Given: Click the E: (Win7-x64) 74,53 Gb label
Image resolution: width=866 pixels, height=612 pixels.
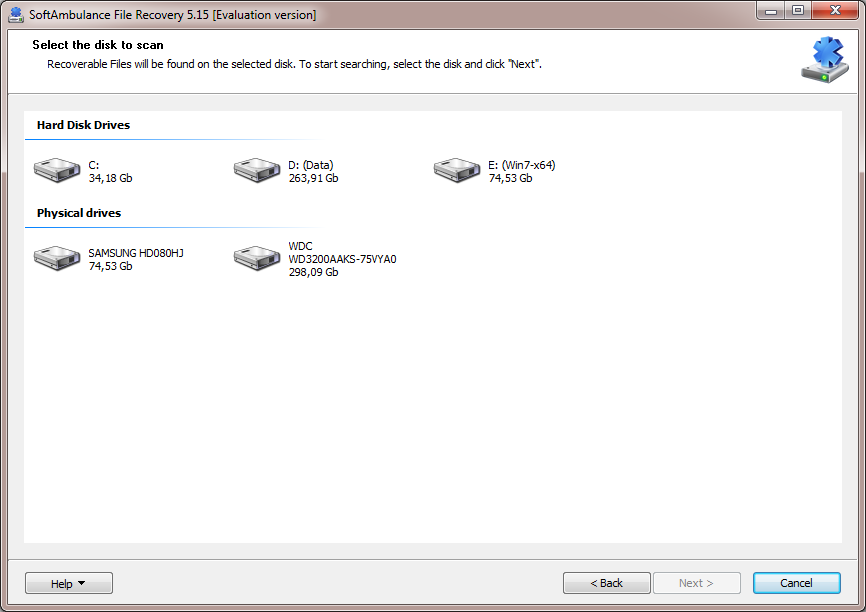Looking at the screenshot, I should coord(522,171).
